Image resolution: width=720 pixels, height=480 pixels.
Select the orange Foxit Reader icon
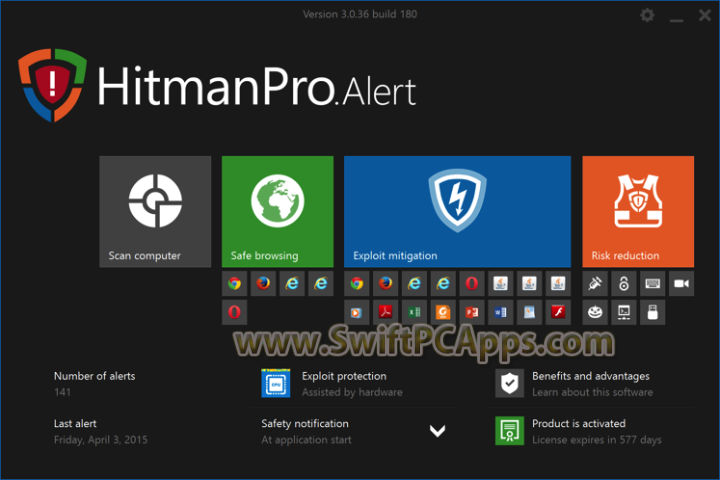(x=443, y=312)
